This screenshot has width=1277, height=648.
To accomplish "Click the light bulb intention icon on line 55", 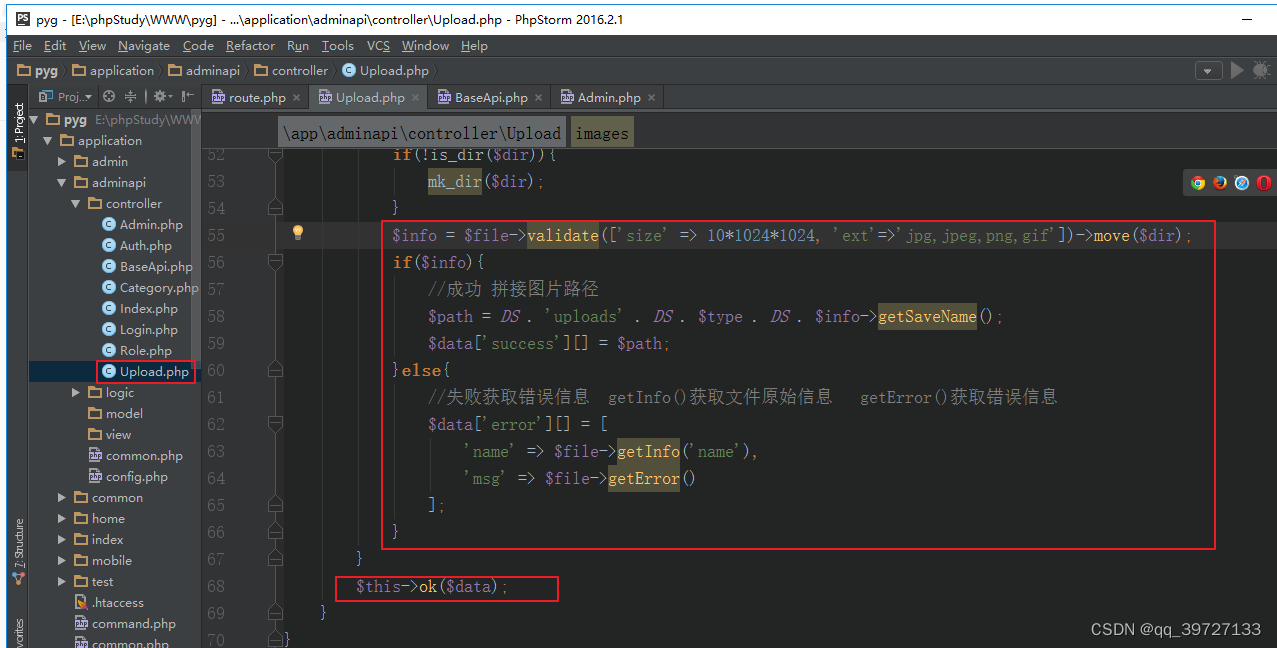I will tap(297, 232).
